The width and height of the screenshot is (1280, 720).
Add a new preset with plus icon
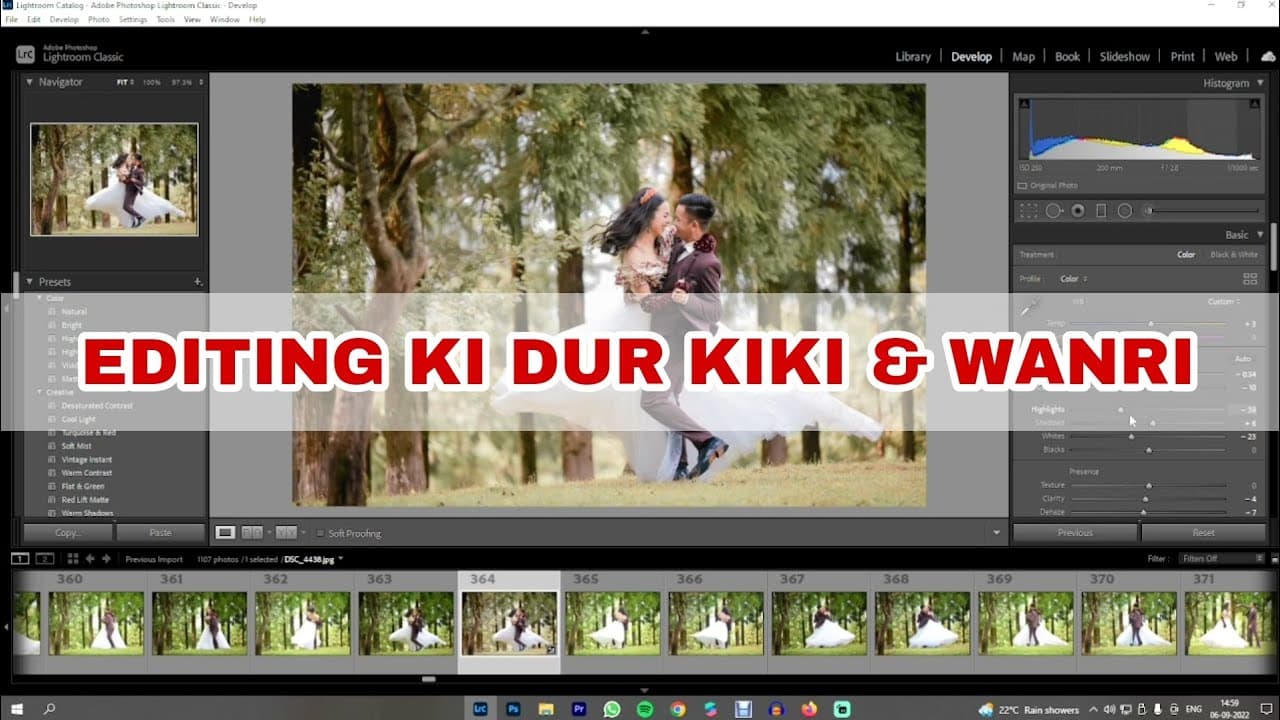pos(197,282)
